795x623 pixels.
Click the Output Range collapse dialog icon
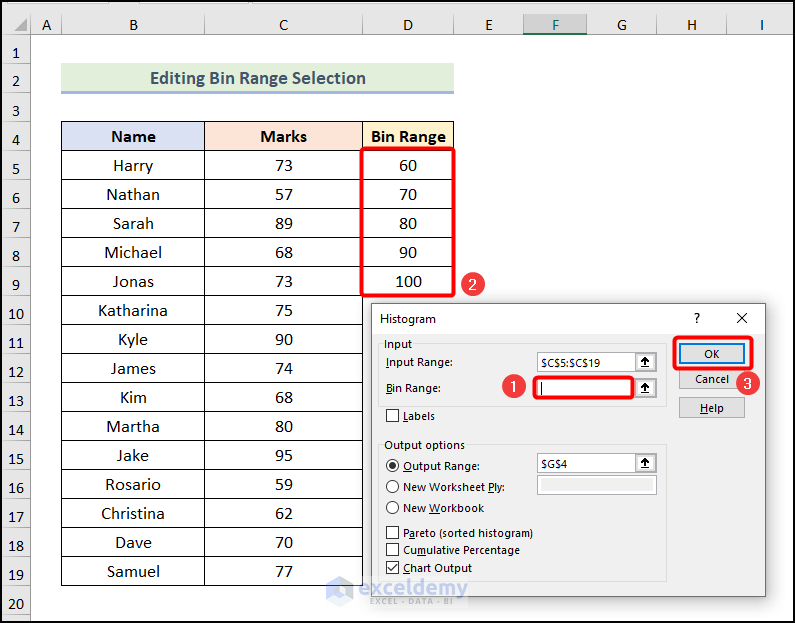point(647,463)
